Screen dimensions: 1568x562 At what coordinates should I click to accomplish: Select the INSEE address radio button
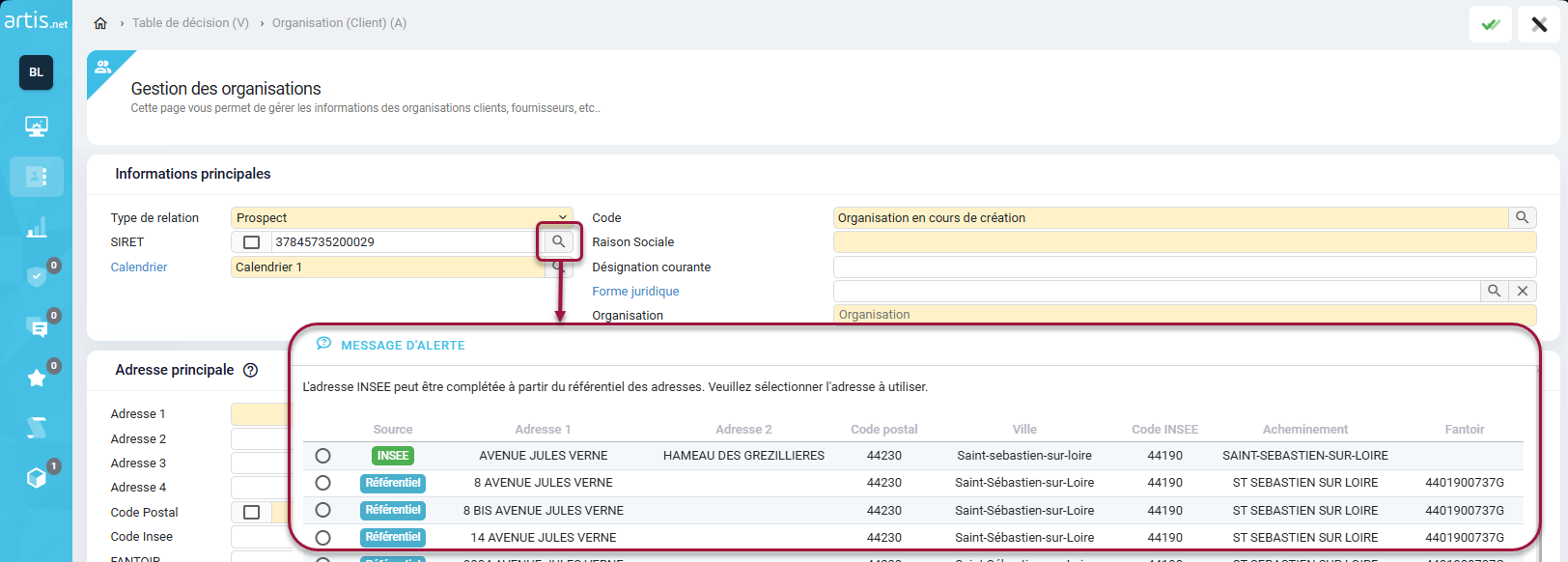coord(322,456)
